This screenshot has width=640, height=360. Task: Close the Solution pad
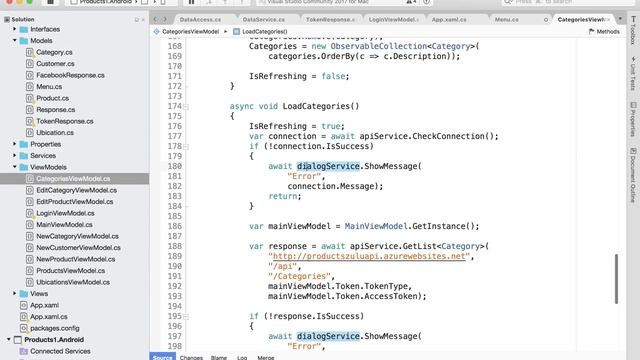[x=143, y=20]
